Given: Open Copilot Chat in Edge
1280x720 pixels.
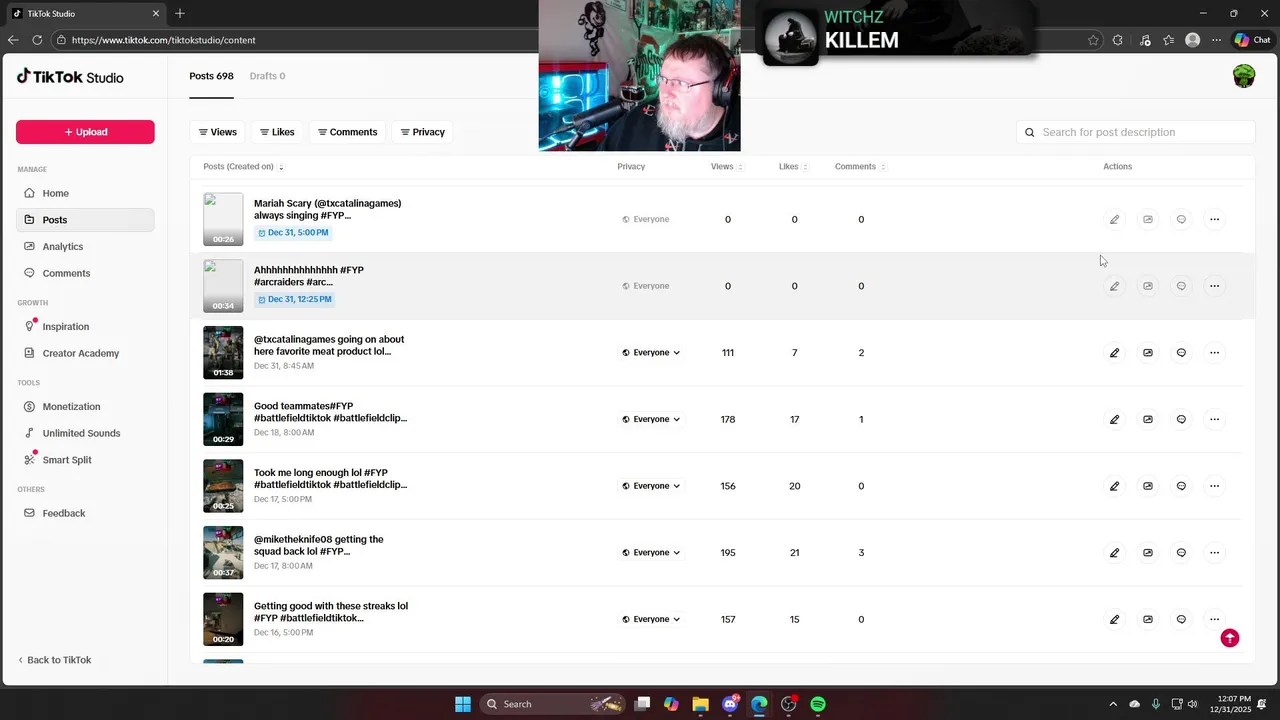Looking at the screenshot, I should (1253, 40).
